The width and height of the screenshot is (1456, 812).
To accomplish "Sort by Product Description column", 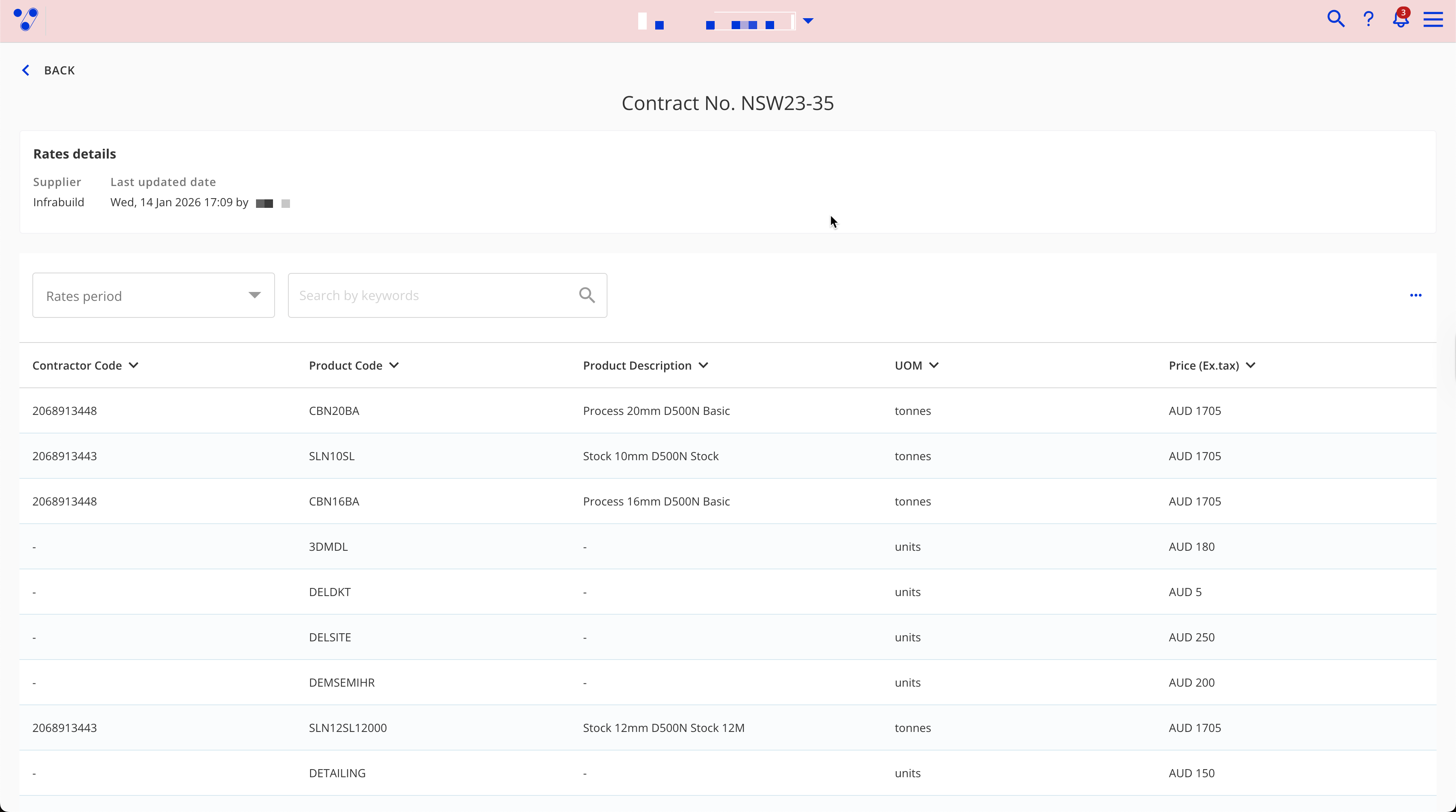I will (x=704, y=365).
